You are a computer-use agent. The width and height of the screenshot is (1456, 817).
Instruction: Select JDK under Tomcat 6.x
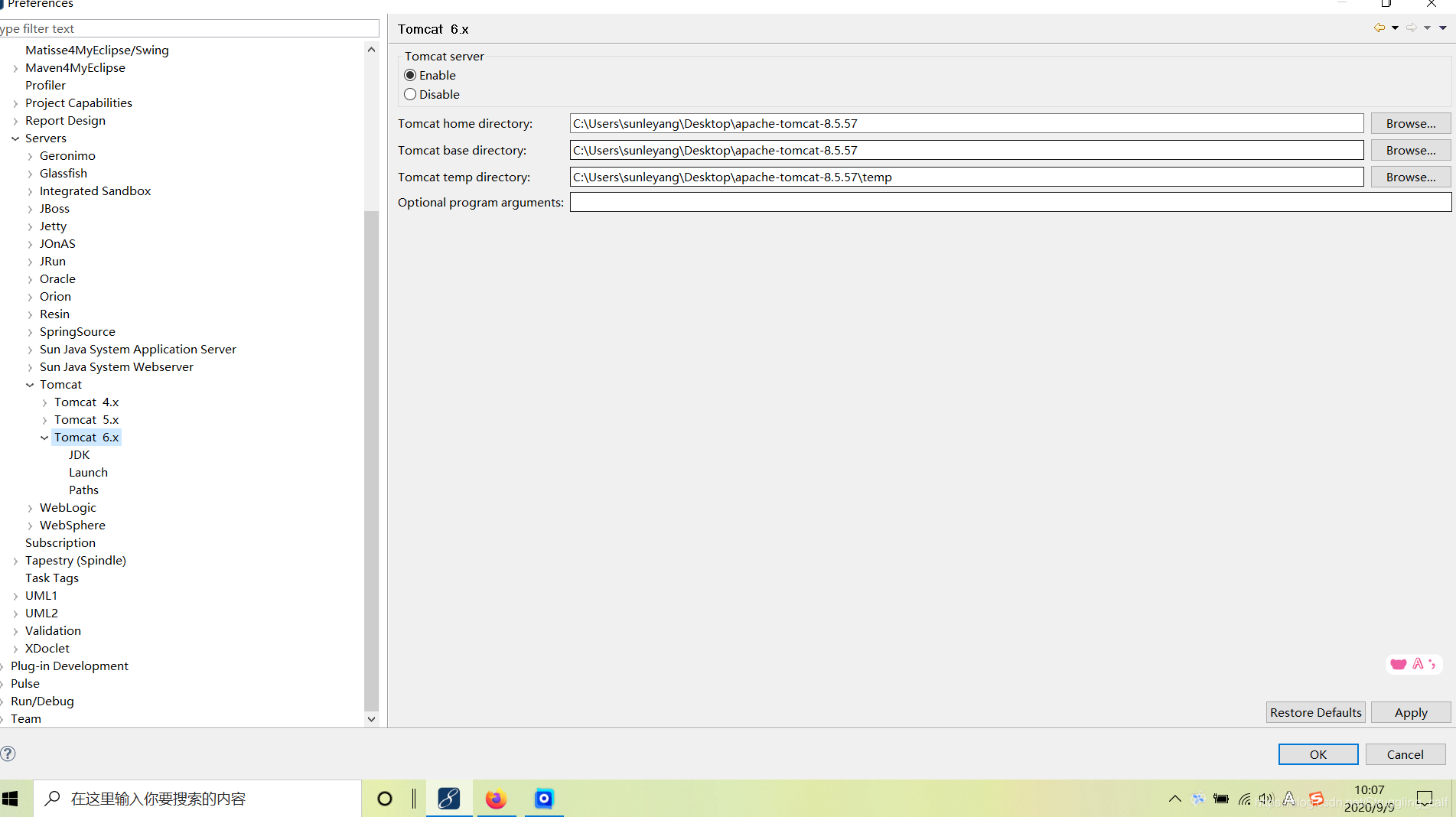(x=79, y=454)
